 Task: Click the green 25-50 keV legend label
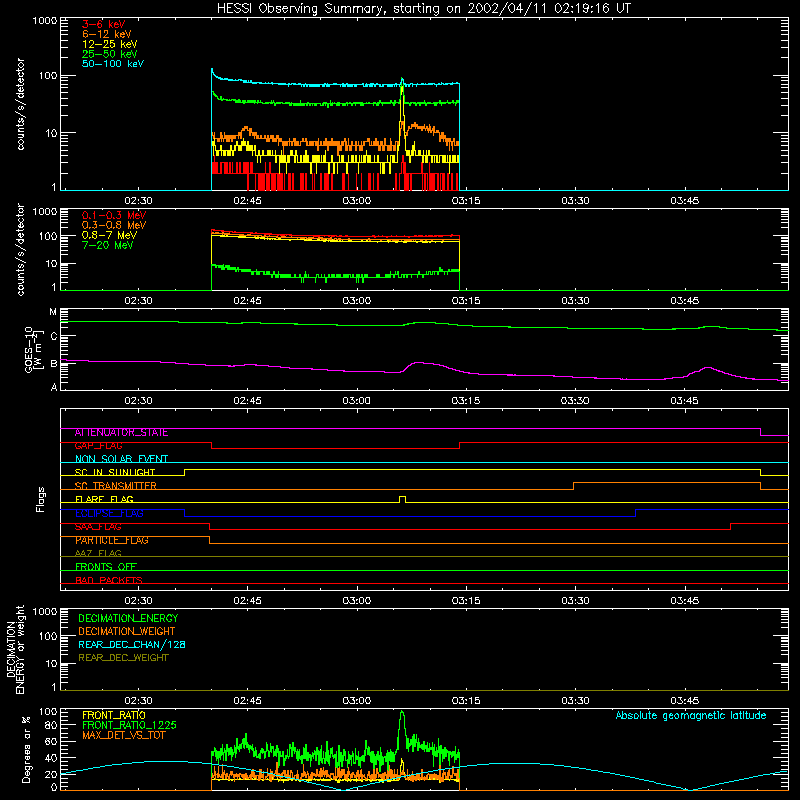pyautogui.click(x=110, y=54)
